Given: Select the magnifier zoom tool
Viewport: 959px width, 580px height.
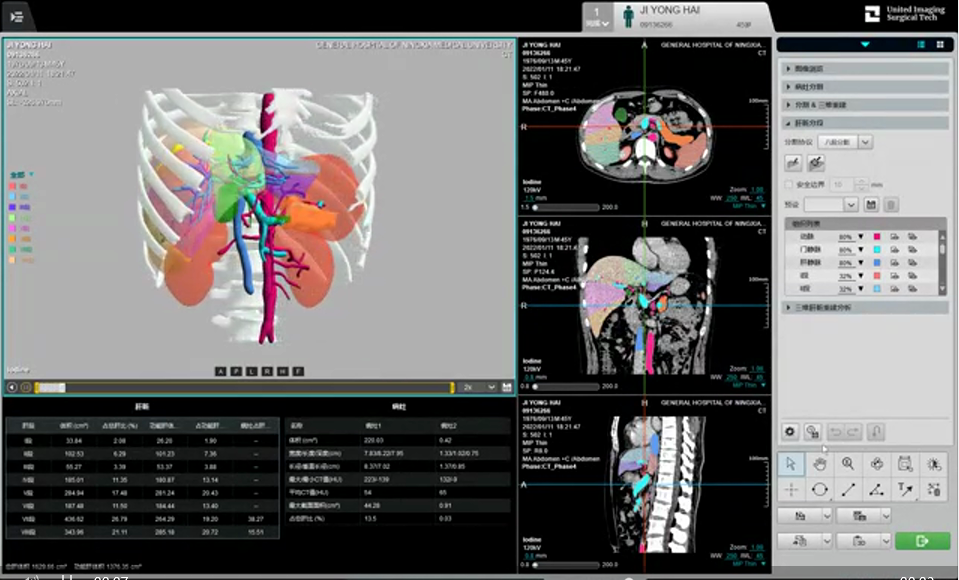Looking at the screenshot, I should click(848, 464).
